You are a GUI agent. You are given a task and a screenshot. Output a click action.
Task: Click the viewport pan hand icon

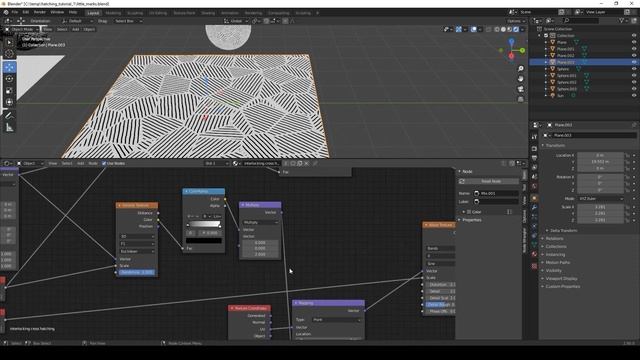(x=520, y=78)
